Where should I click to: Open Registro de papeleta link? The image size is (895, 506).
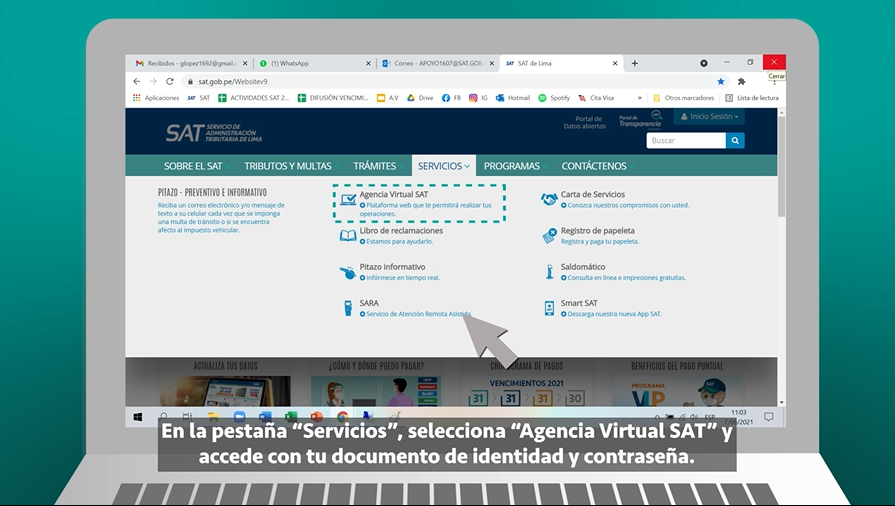click(x=597, y=231)
